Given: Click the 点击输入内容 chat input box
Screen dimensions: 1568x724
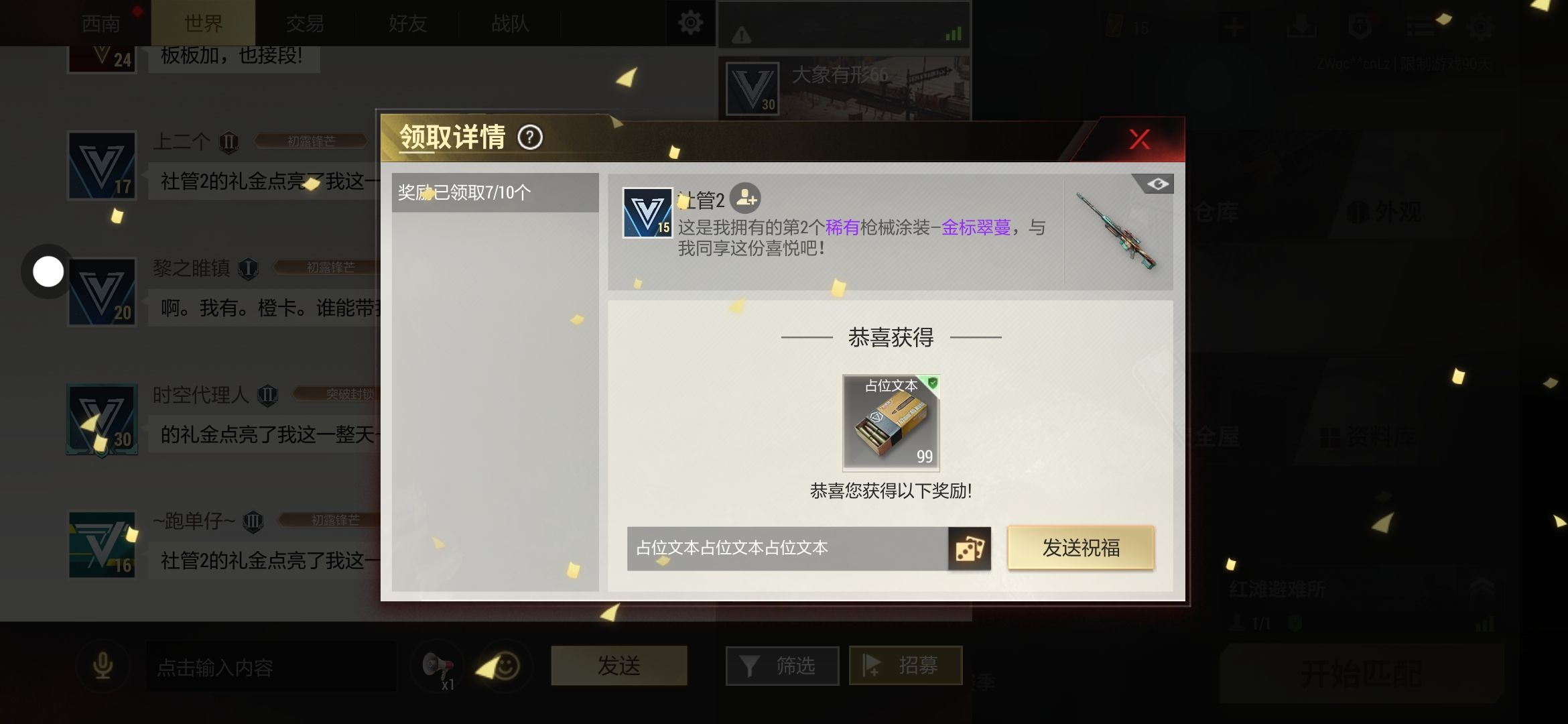Looking at the screenshot, I should [271, 667].
